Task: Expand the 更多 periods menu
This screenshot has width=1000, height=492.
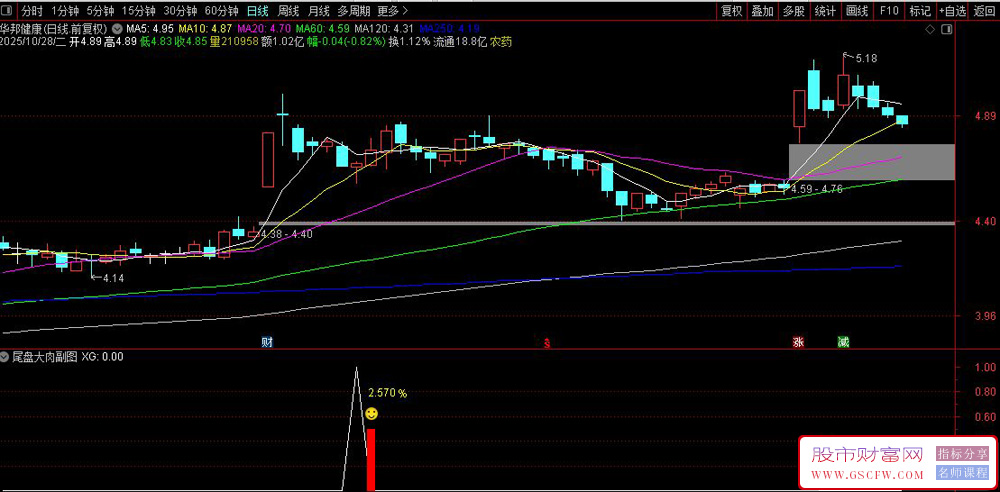Action: click(x=392, y=11)
